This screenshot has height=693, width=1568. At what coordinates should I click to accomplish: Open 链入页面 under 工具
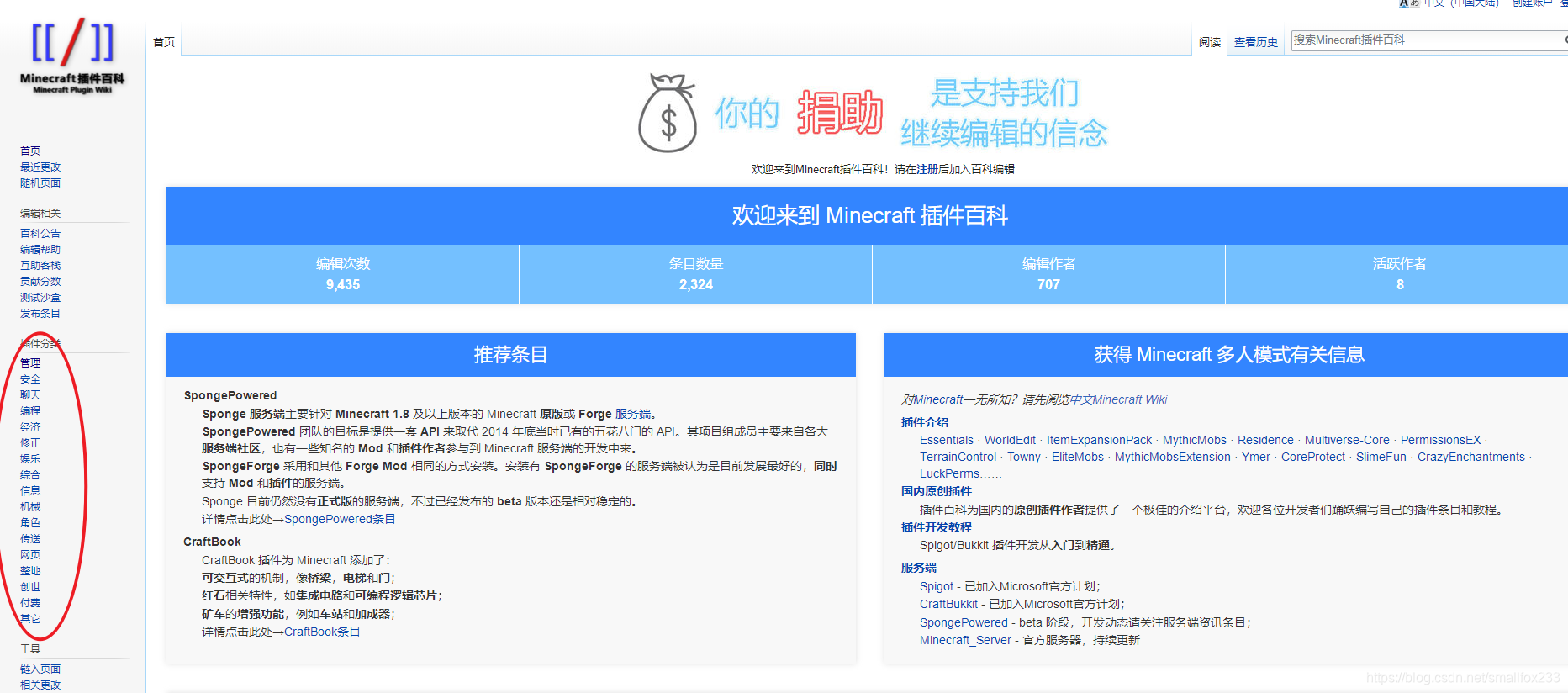(x=40, y=669)
